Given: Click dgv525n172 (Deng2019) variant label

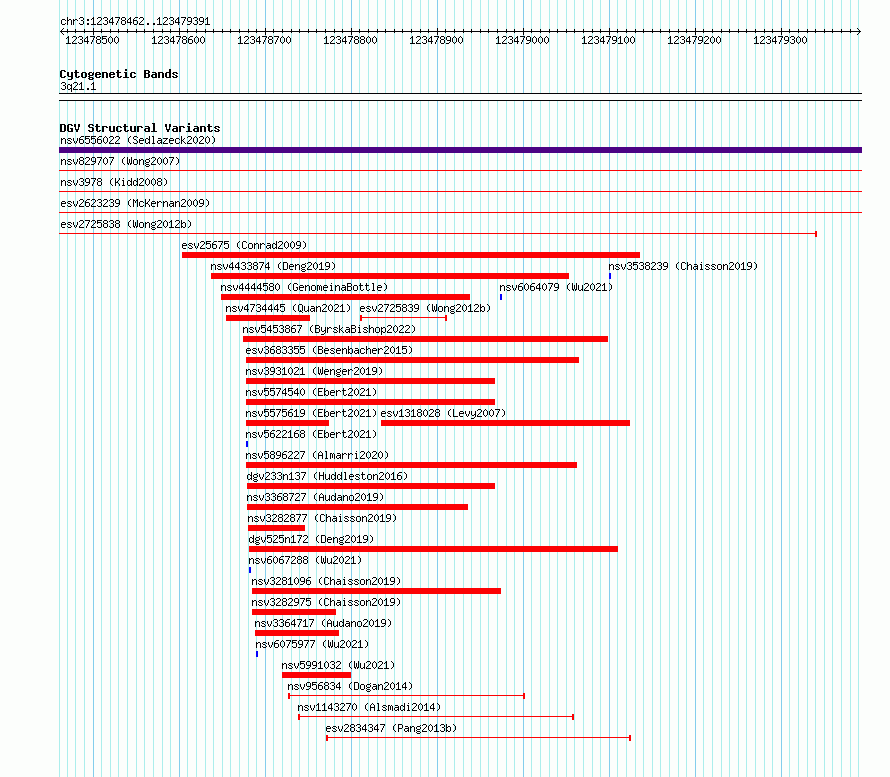Looking at the screenshot, I should (x=312, y=539).
